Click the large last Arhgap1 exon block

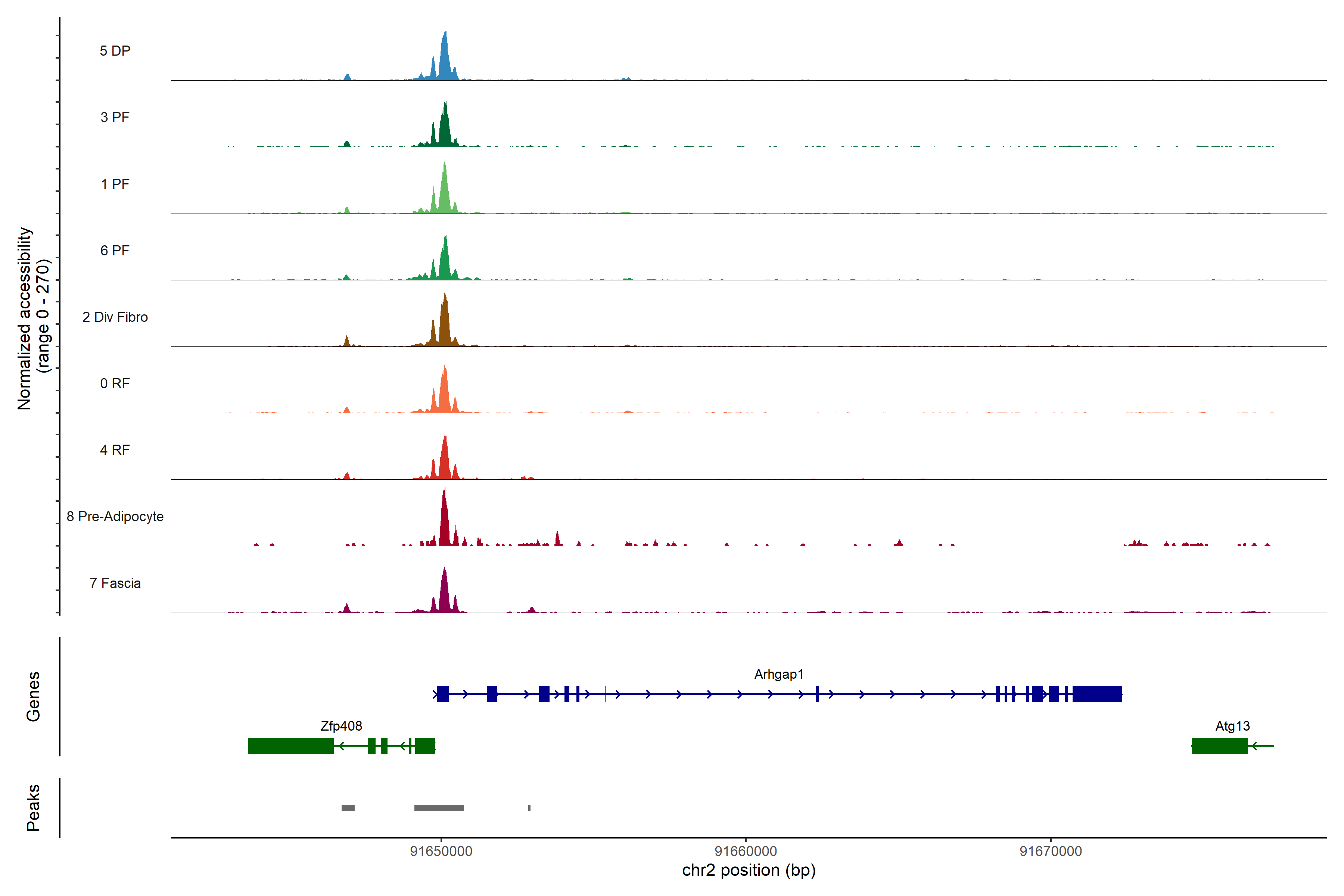(1096, 694)
